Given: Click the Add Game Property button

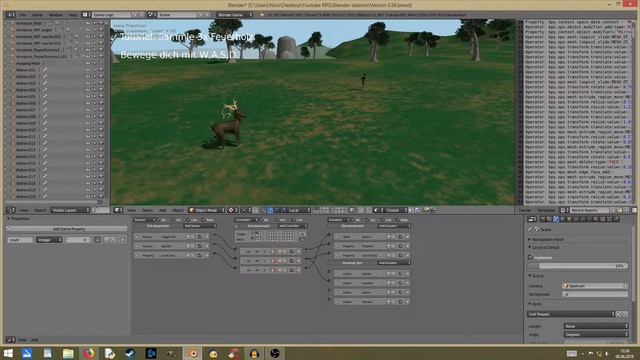Looking at the screenshot, I should pos(67,229).
